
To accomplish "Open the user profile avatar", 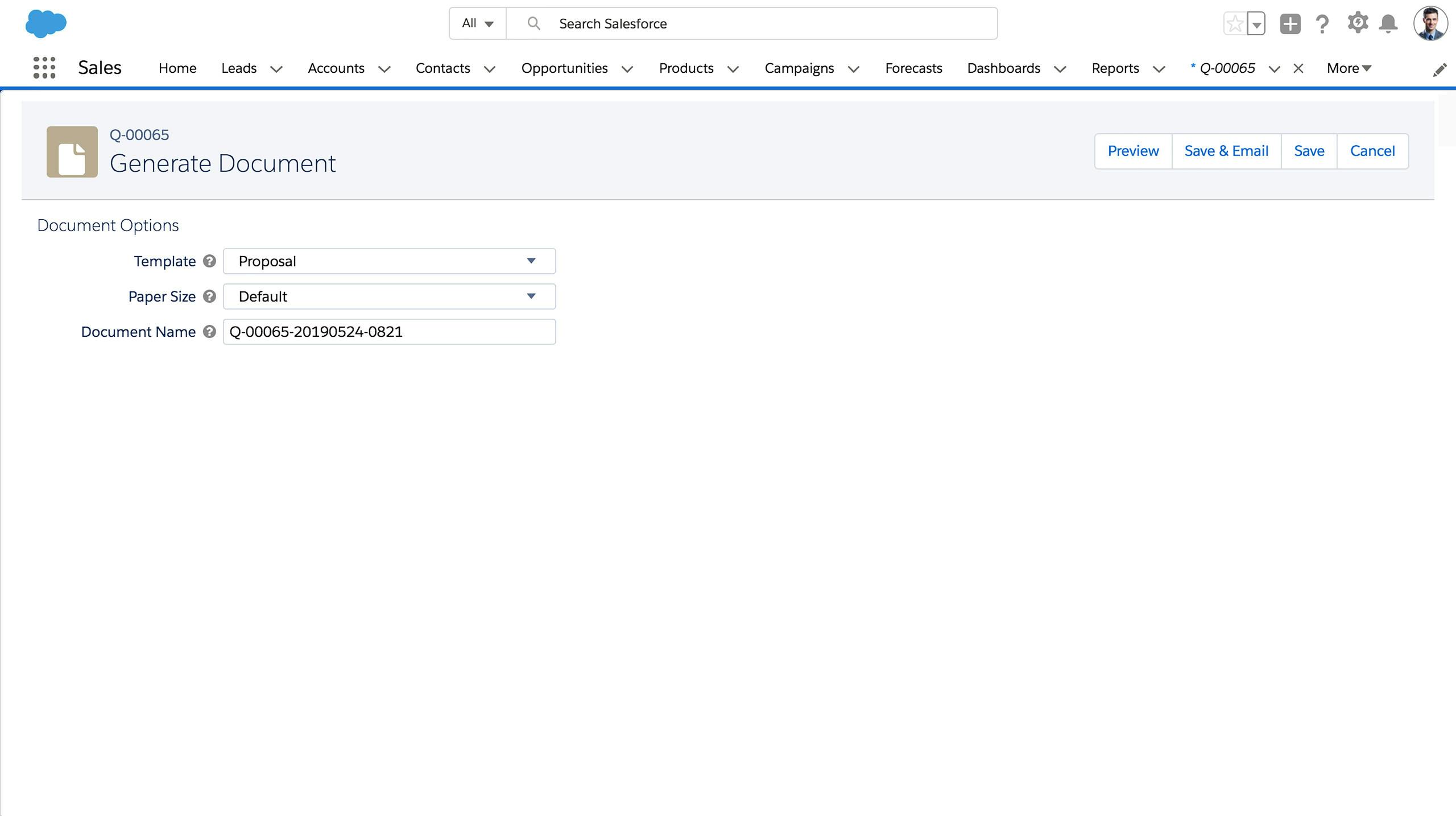I will [1430, 24].
